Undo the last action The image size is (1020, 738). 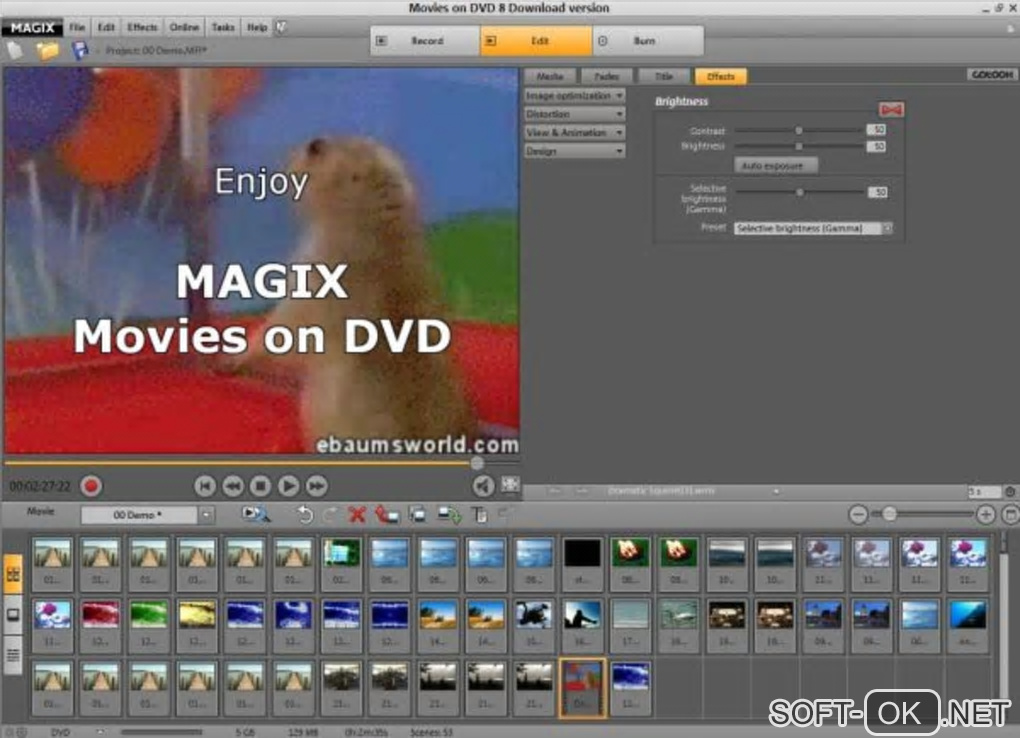304,515
